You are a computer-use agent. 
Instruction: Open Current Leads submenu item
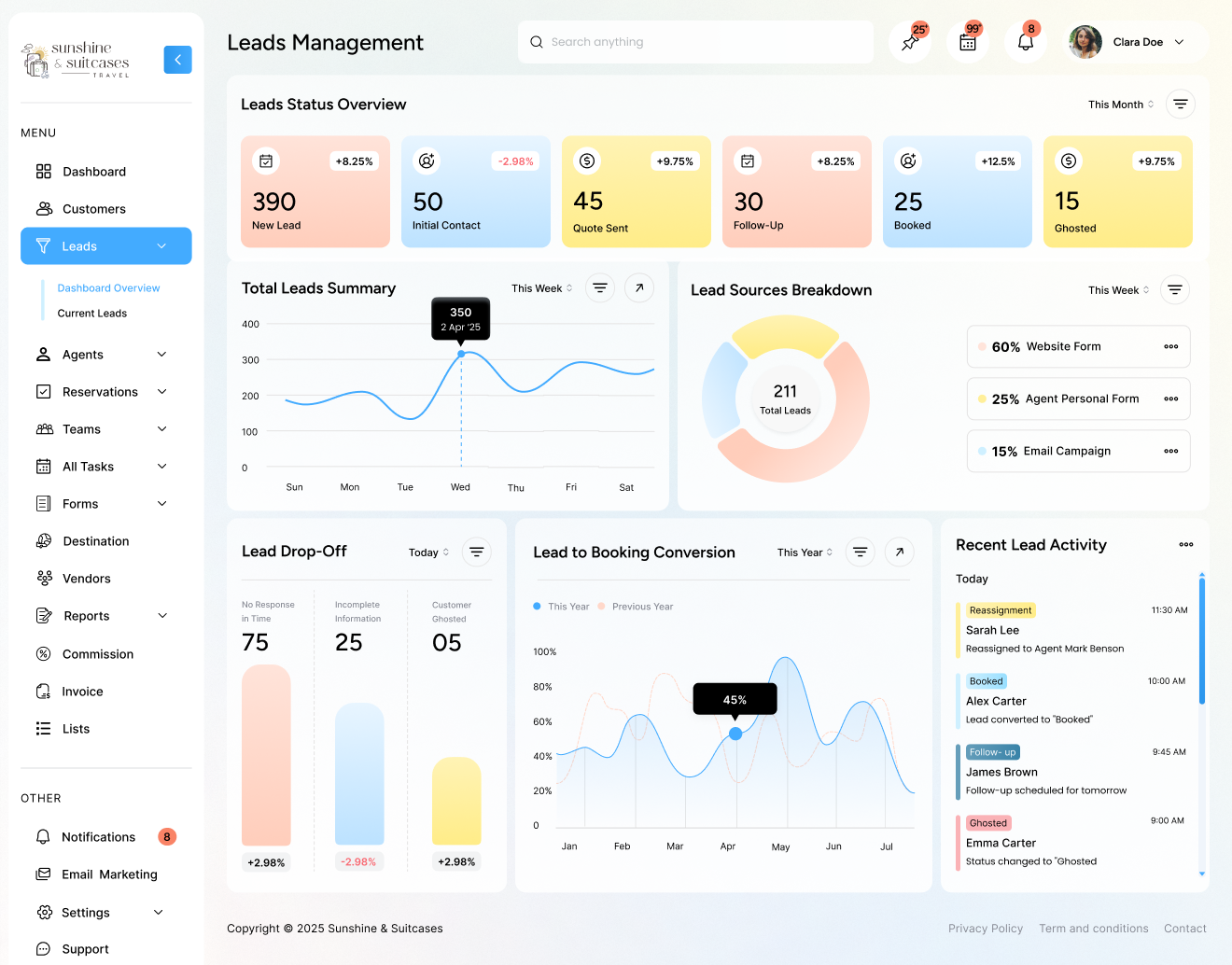tap(92, 314)
